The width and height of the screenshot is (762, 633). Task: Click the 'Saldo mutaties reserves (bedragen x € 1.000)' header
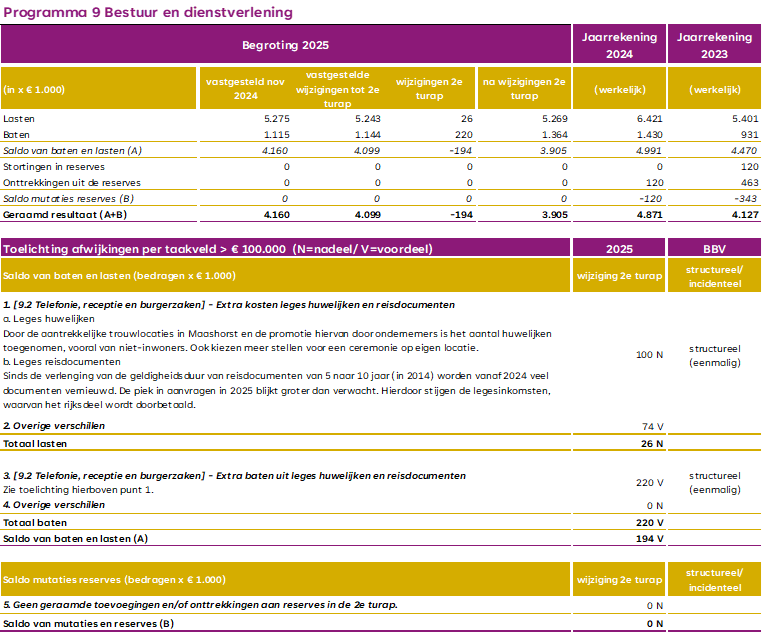click(x=120, y=579)
